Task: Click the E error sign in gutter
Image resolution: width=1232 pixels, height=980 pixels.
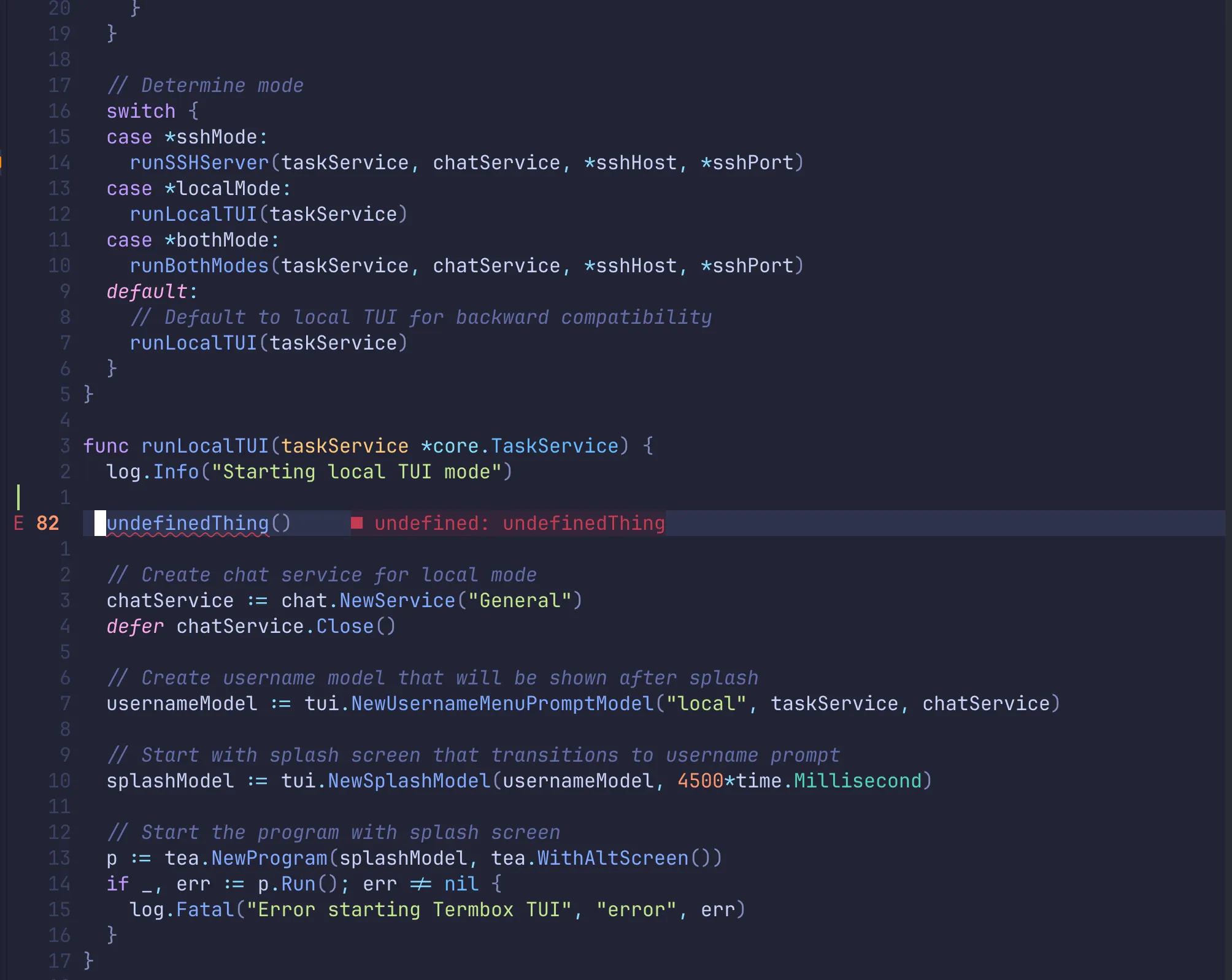Action: (x=18, y=523)
